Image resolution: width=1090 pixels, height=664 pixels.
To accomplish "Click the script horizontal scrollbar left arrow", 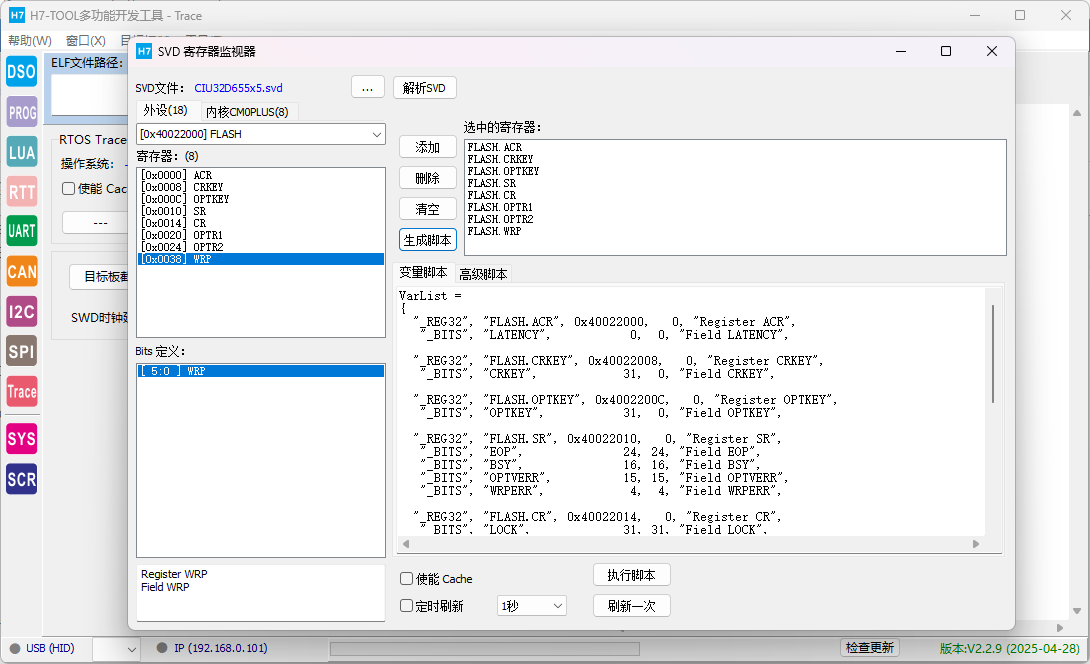I will [x=406, y=544].
